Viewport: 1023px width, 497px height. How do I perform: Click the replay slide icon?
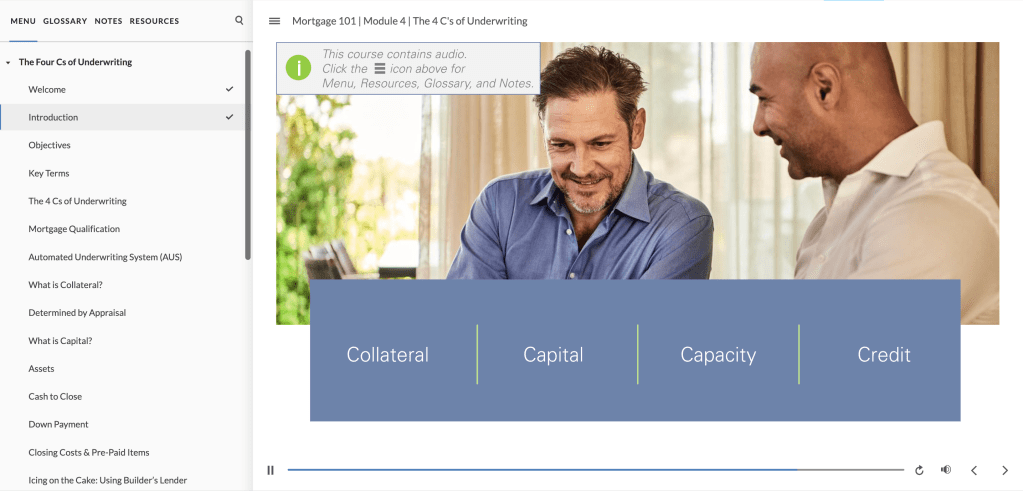[x=919, y=470]
